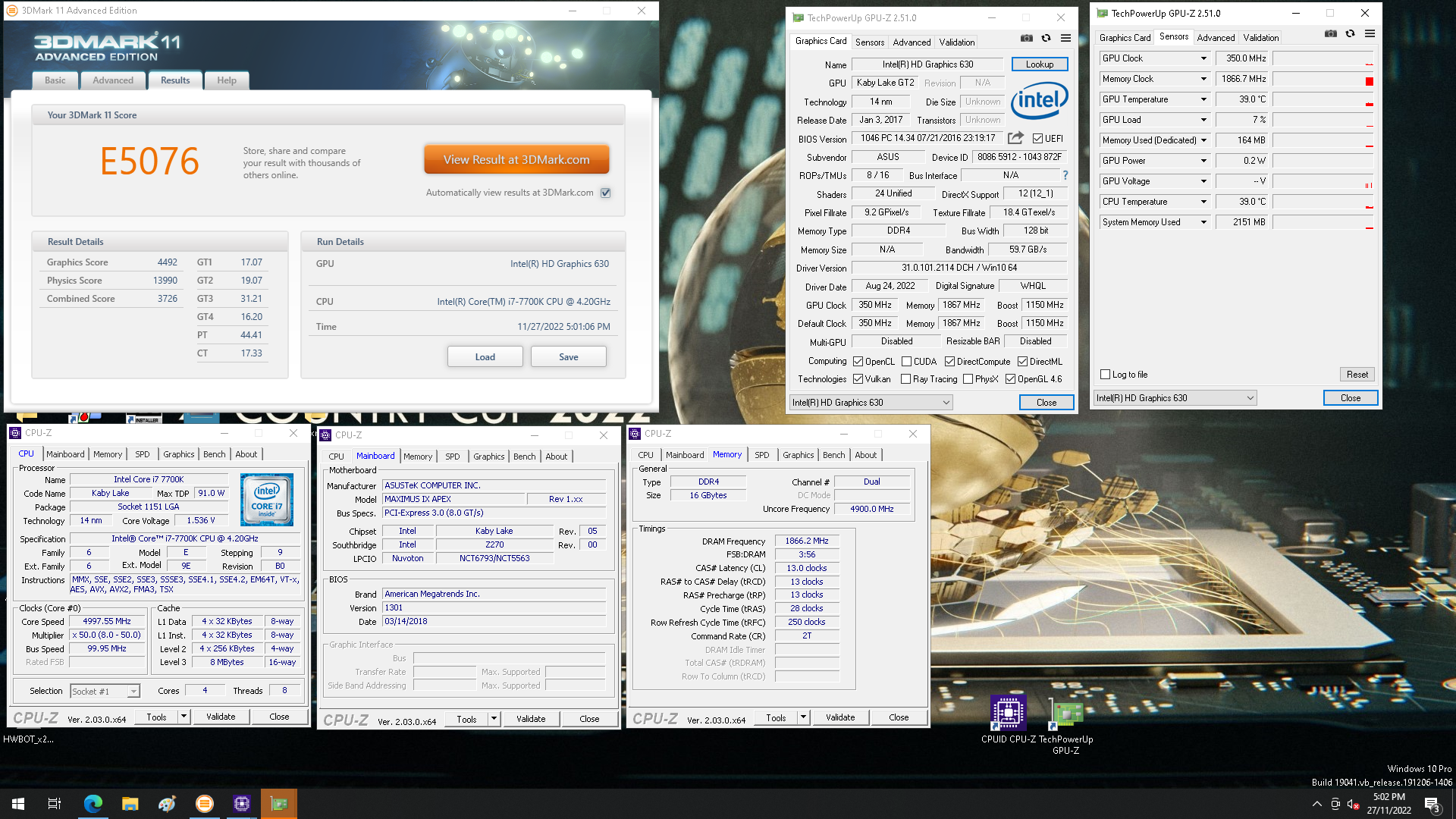Screen dimensions: 1456x819
Task: Open Socket #1 selection dropdown in CPU-Z
Action: tap(105, 692)
